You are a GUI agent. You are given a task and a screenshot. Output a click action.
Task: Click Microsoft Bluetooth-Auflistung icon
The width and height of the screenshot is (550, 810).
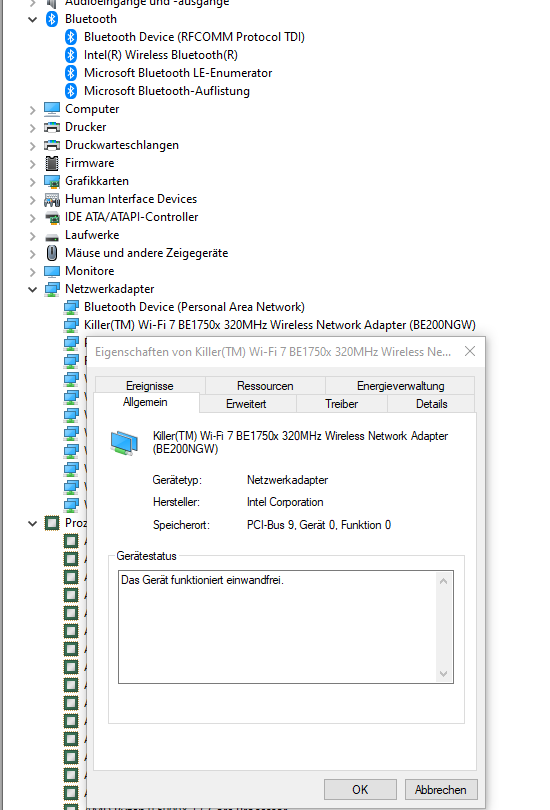pyautogui.click(x=71, y=91)
